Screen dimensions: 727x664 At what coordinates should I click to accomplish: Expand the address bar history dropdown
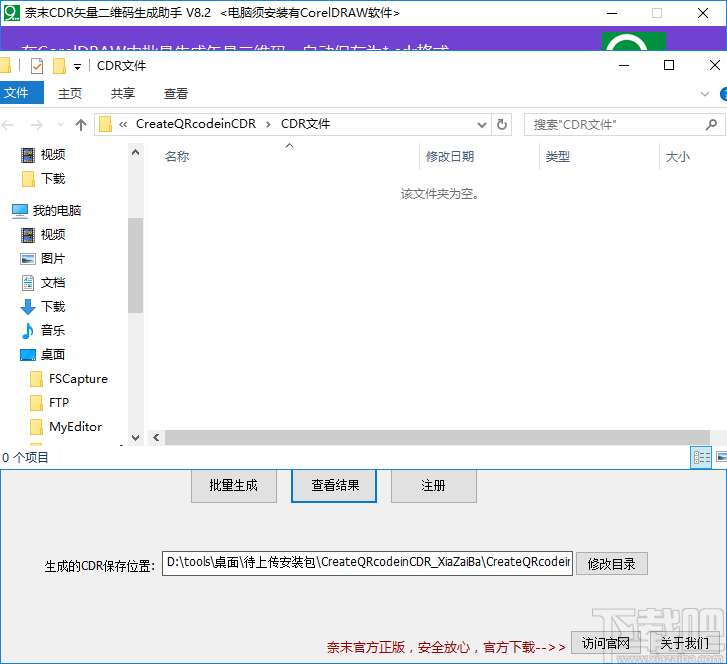tap(482, 125)
